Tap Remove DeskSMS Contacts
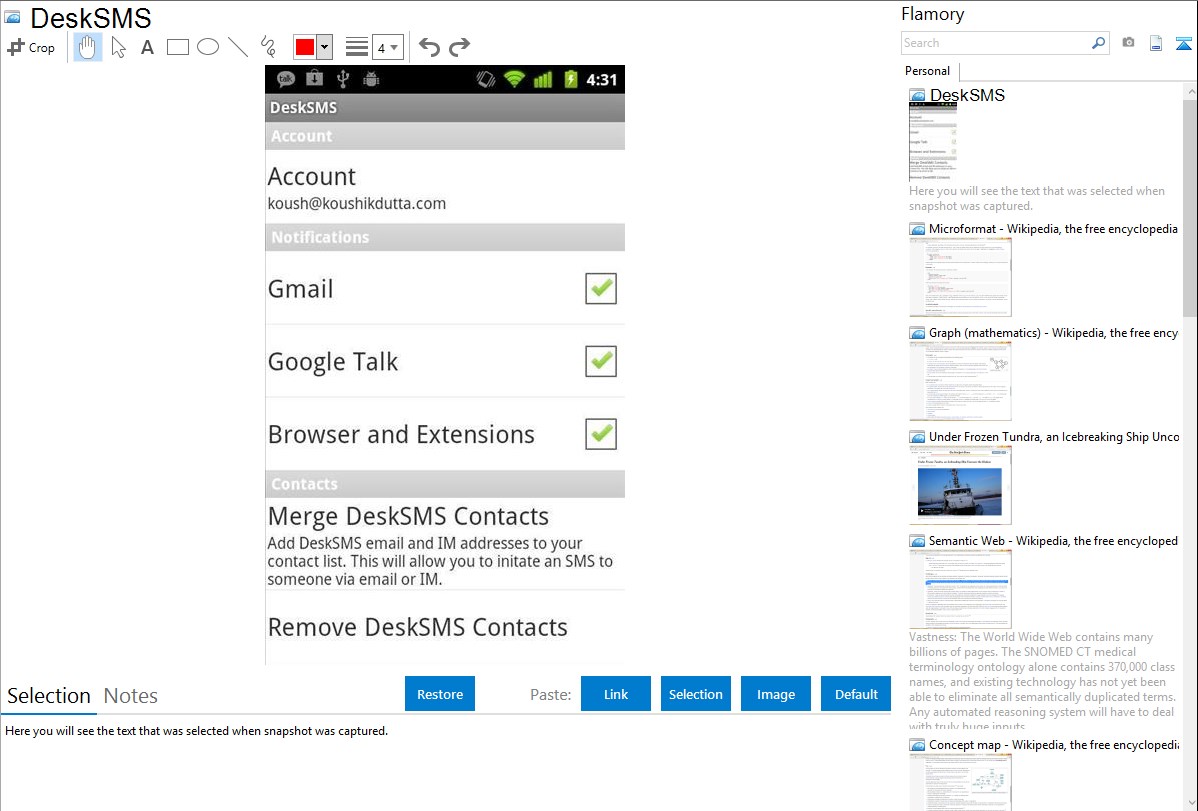Viewport: 1198px width, 811px height. click(x=445, y=628)
